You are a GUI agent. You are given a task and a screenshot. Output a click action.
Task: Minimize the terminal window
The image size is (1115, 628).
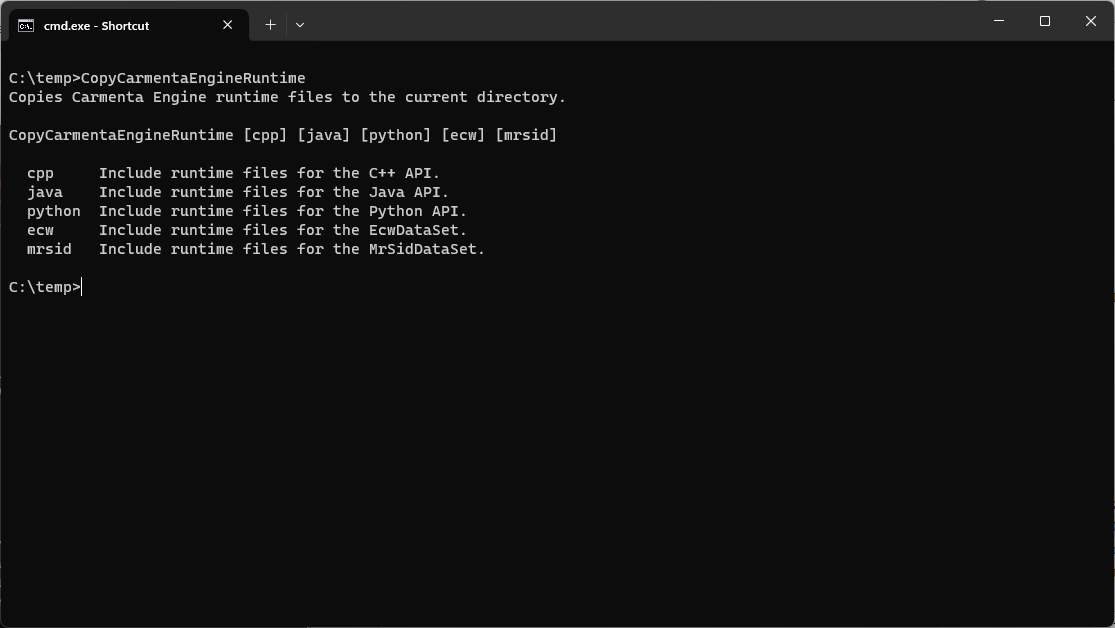[x=999, y=21]
